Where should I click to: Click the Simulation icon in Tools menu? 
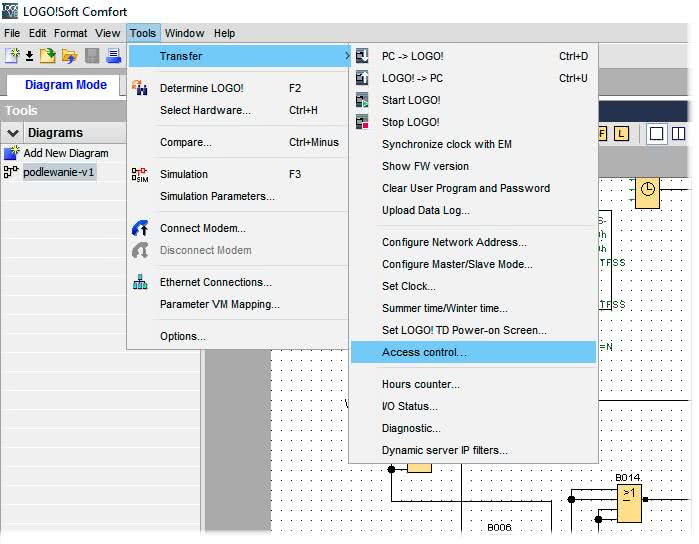(x=140, y=174)
